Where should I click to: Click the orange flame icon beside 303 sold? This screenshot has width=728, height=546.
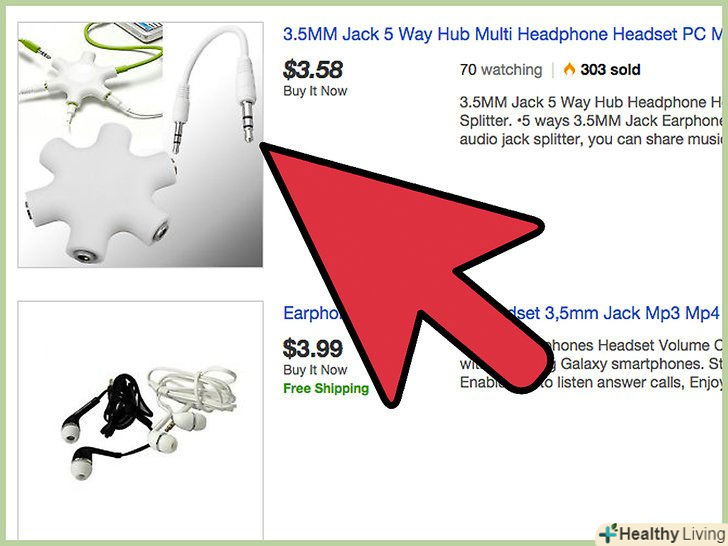pyautogui.click(x=569, y=70)
